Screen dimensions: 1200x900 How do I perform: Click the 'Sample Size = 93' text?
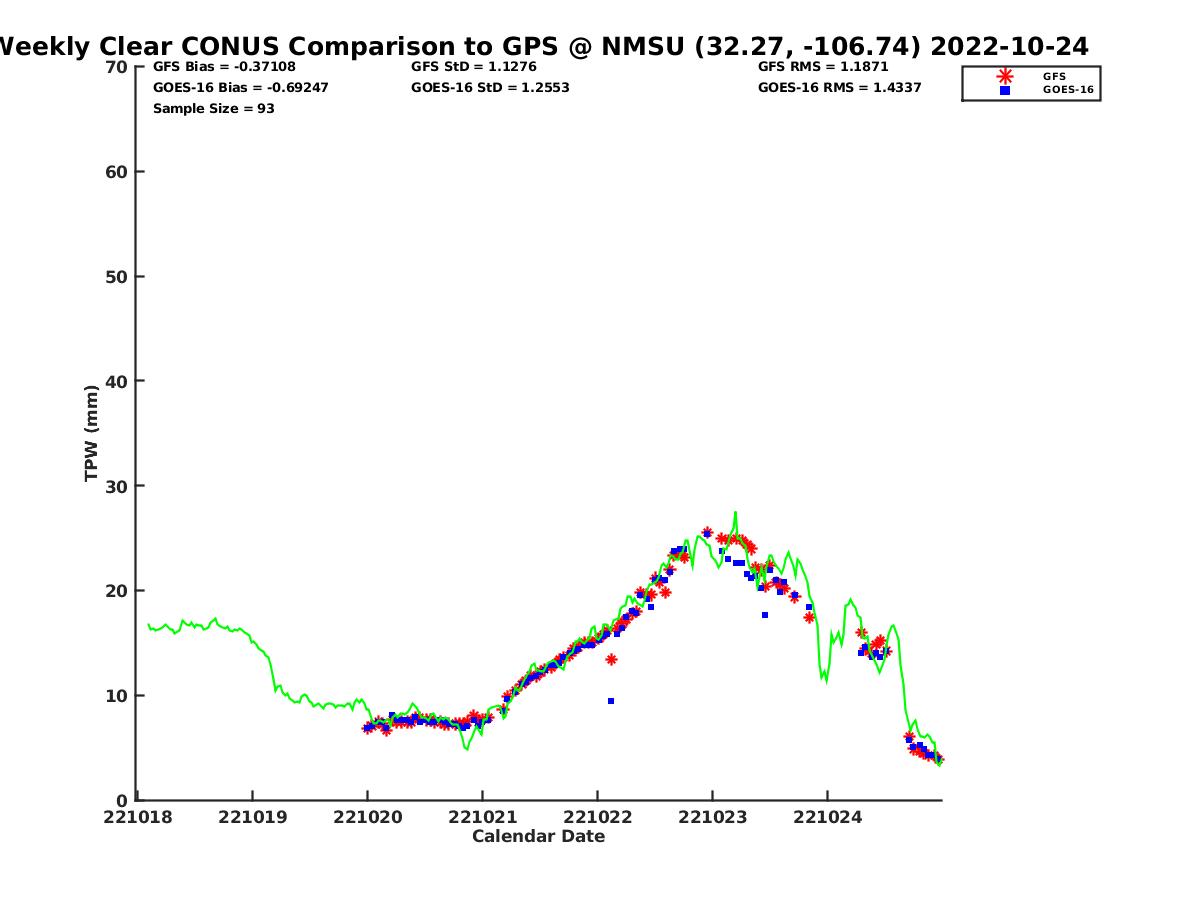(214, 109)
